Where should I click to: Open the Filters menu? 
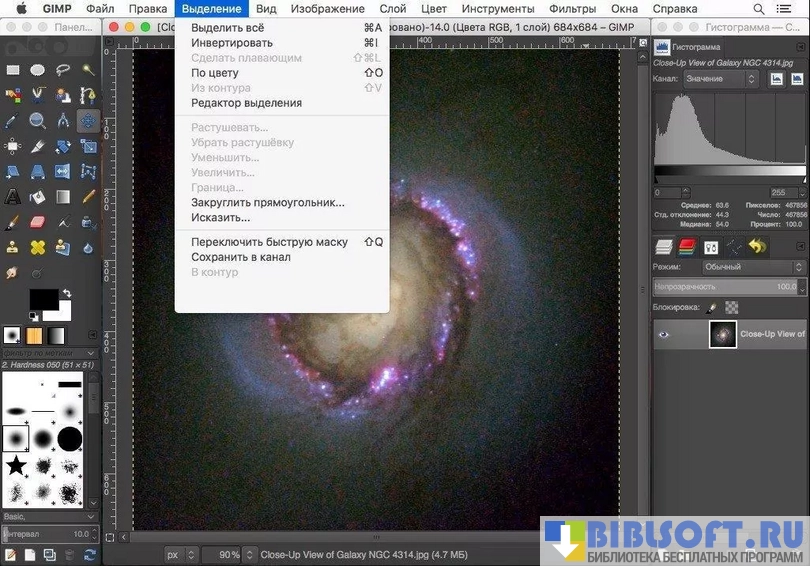(572, 8)
